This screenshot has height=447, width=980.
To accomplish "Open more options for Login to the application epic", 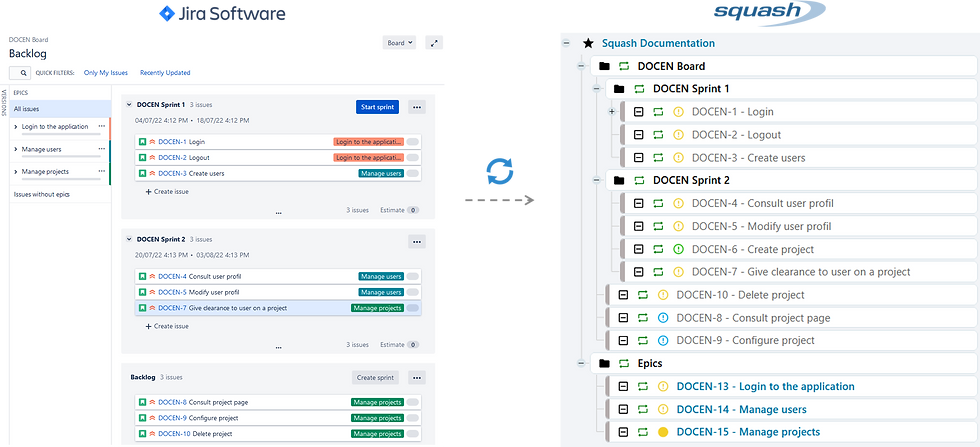I will 102,126.
